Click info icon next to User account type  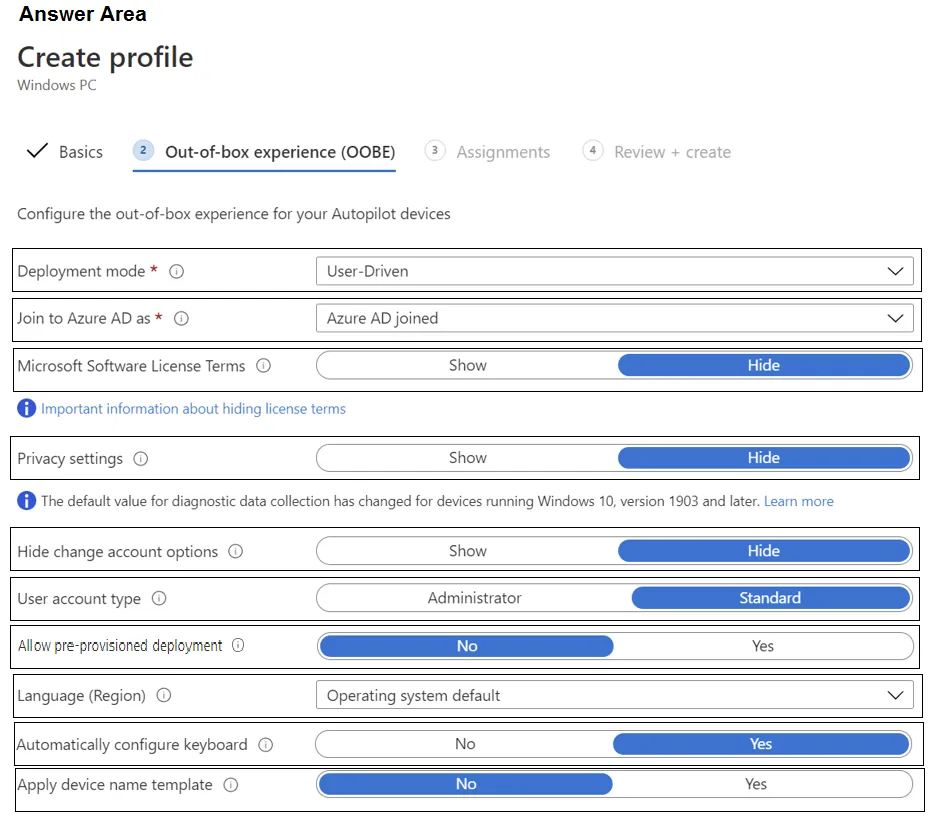[159, 598]
